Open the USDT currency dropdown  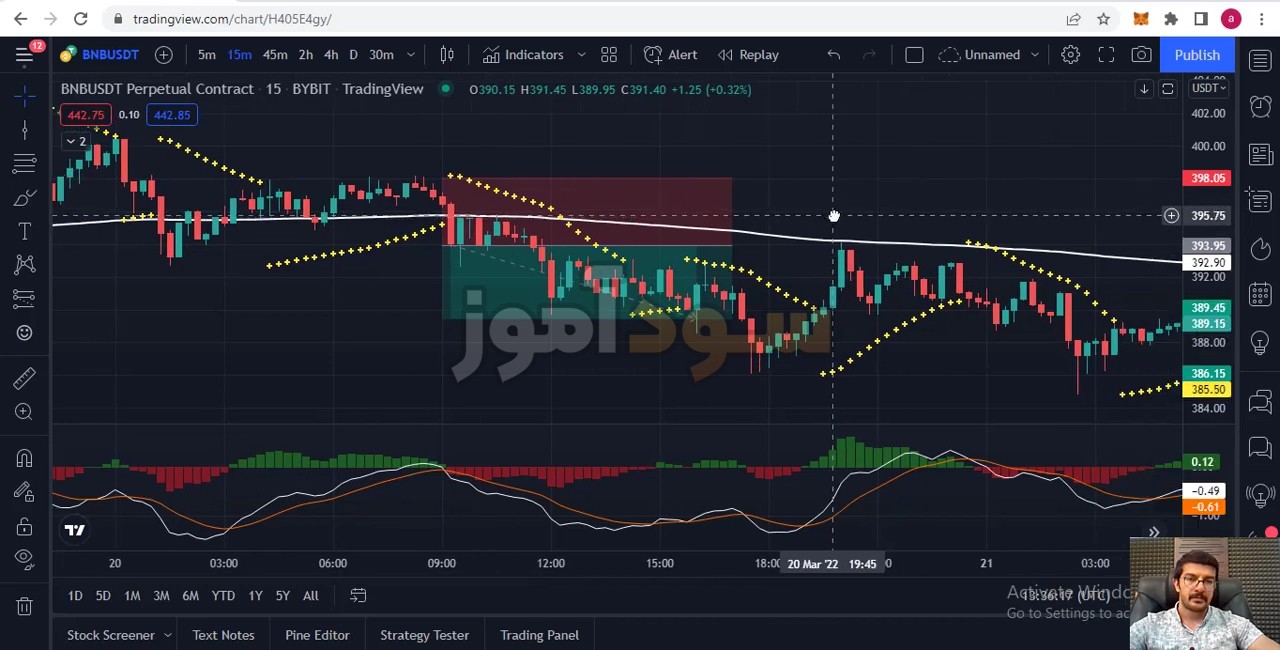(1208, 88)
